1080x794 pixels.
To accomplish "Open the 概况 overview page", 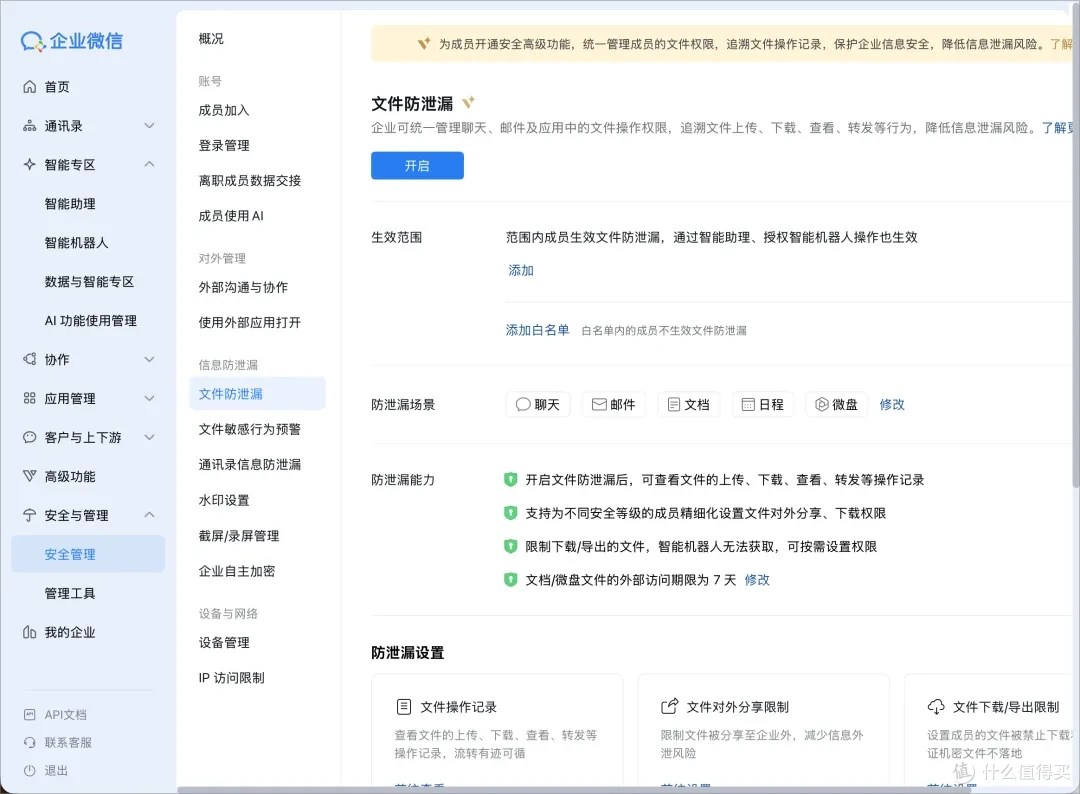I will 211,39.
